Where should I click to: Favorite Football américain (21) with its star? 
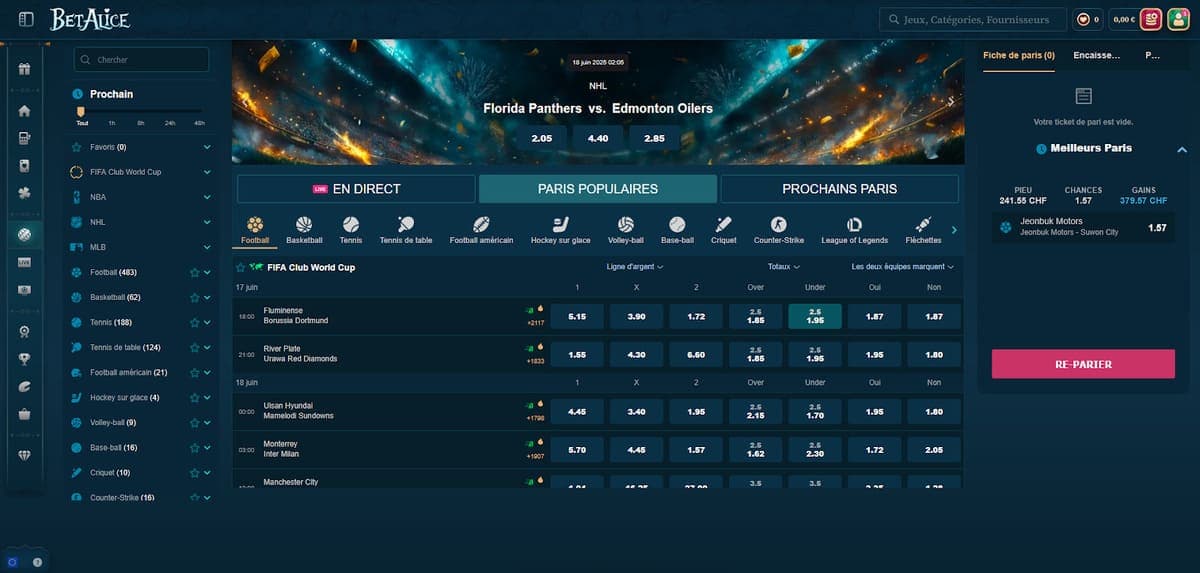click(195, 372)
